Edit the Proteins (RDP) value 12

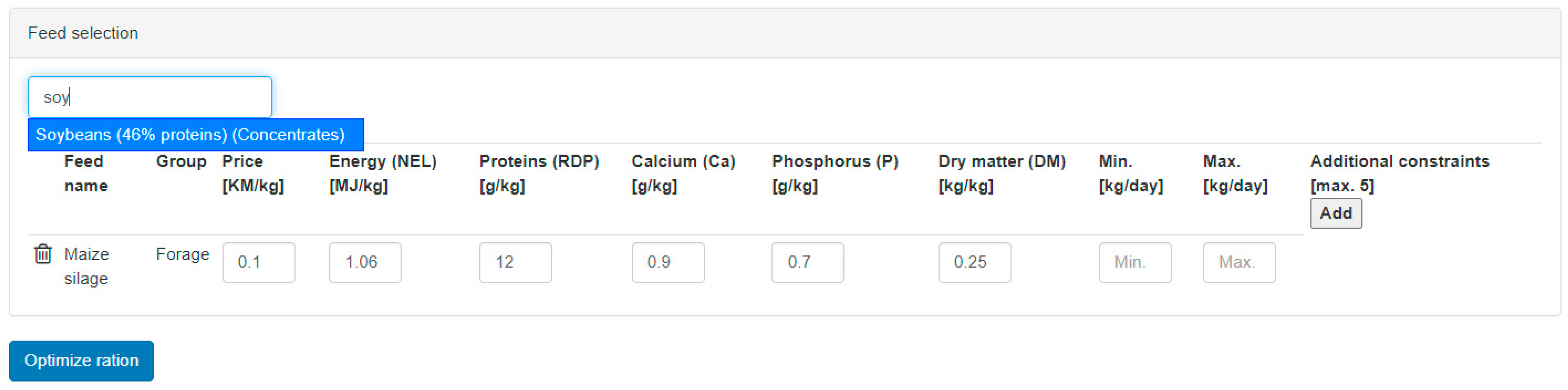coord(515,262)
